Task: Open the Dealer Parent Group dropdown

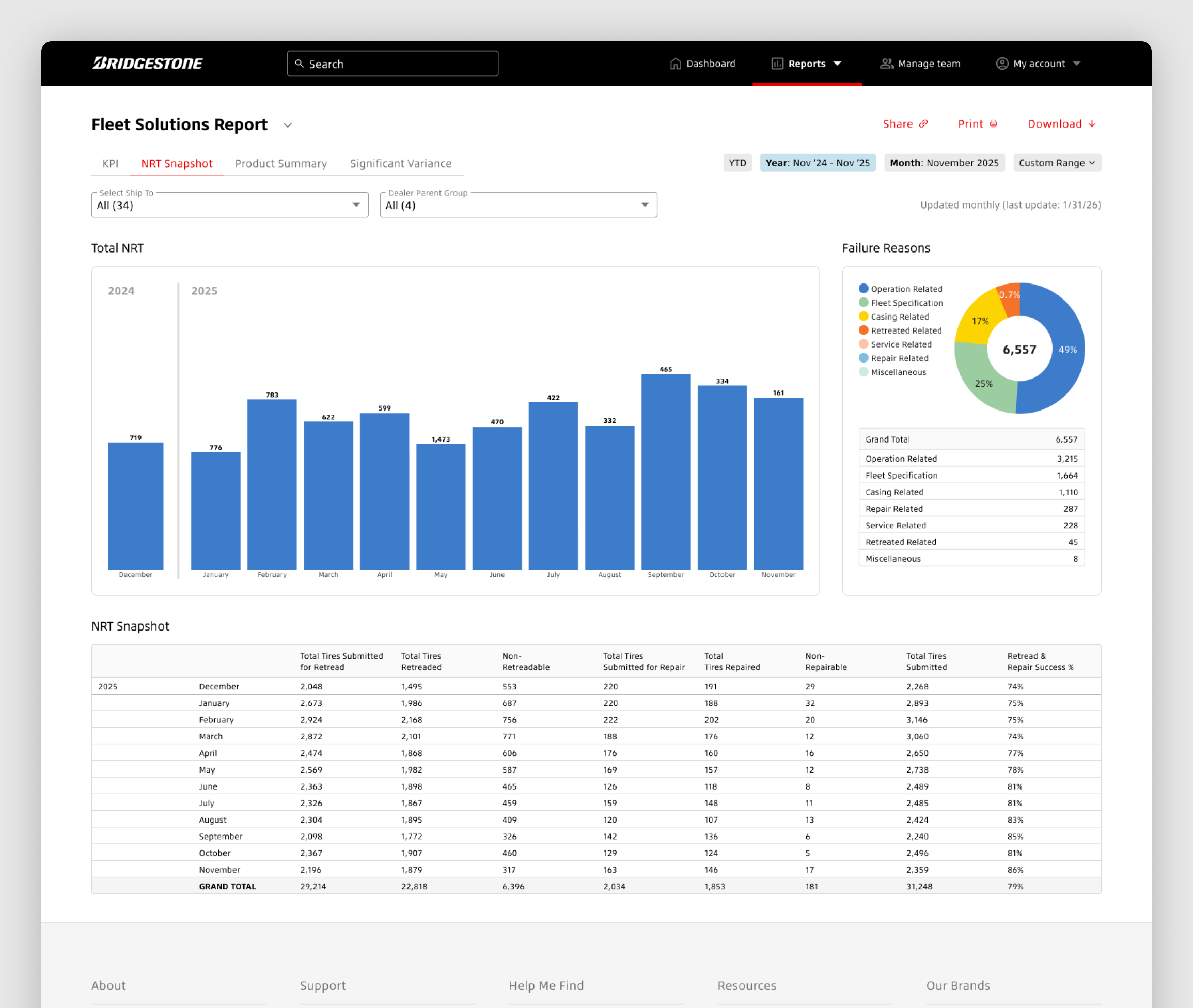Action: tap(517, 205)
